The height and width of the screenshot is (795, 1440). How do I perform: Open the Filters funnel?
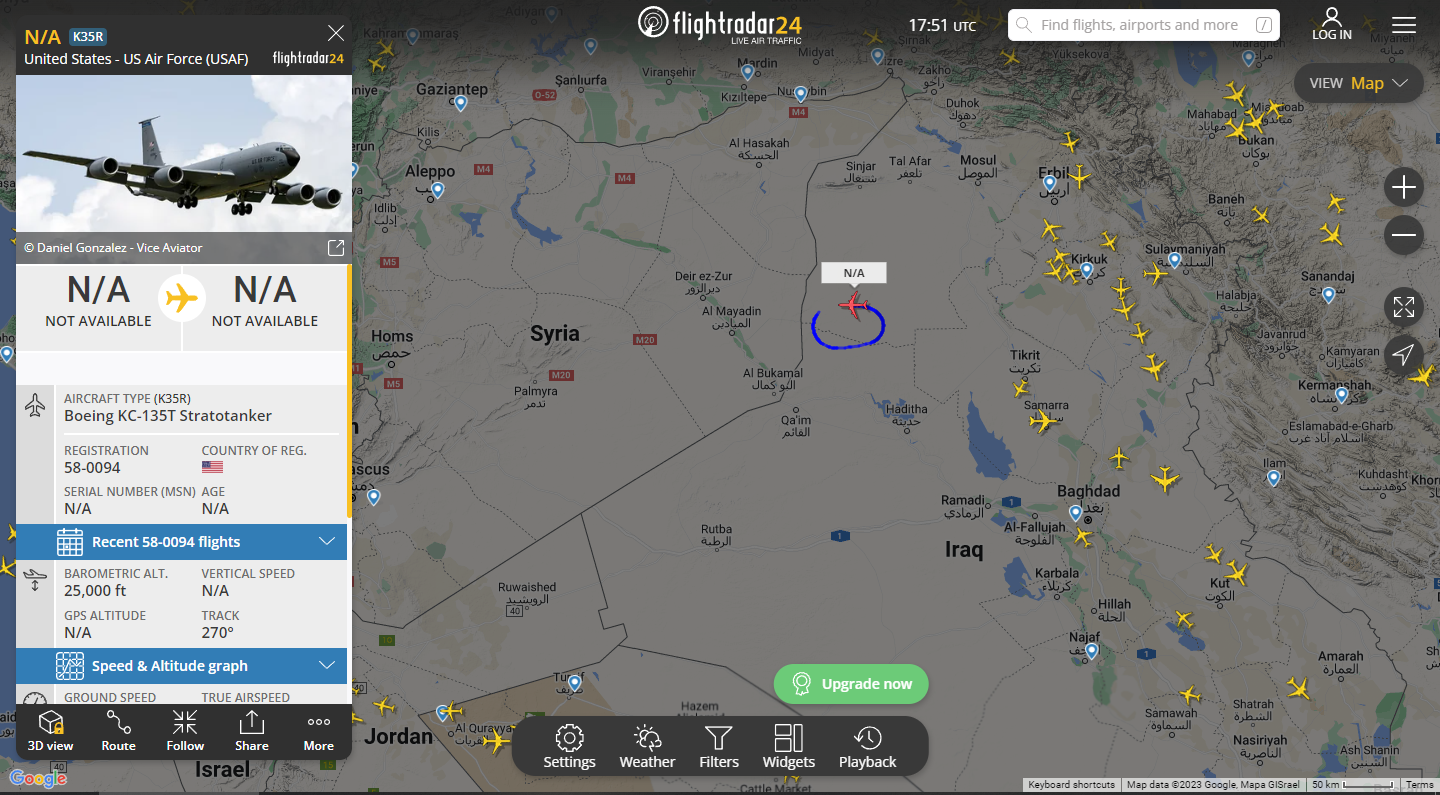tap(719, 747)
